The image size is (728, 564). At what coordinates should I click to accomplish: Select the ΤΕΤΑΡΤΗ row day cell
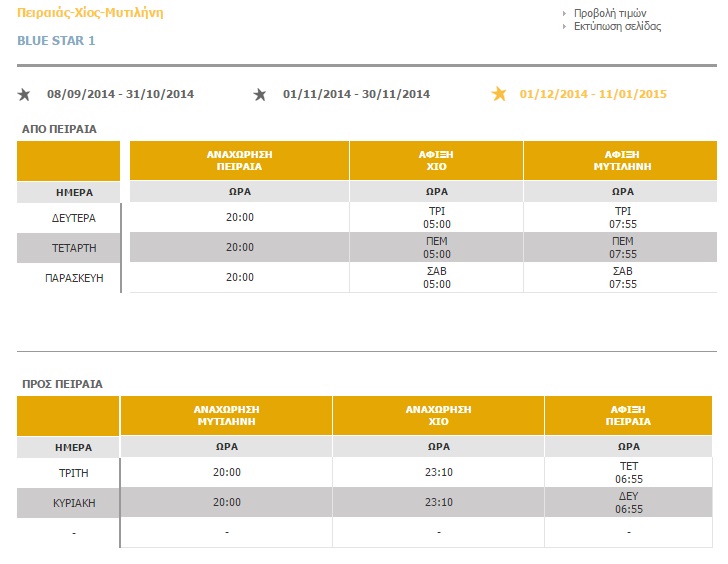click(68, 247)
